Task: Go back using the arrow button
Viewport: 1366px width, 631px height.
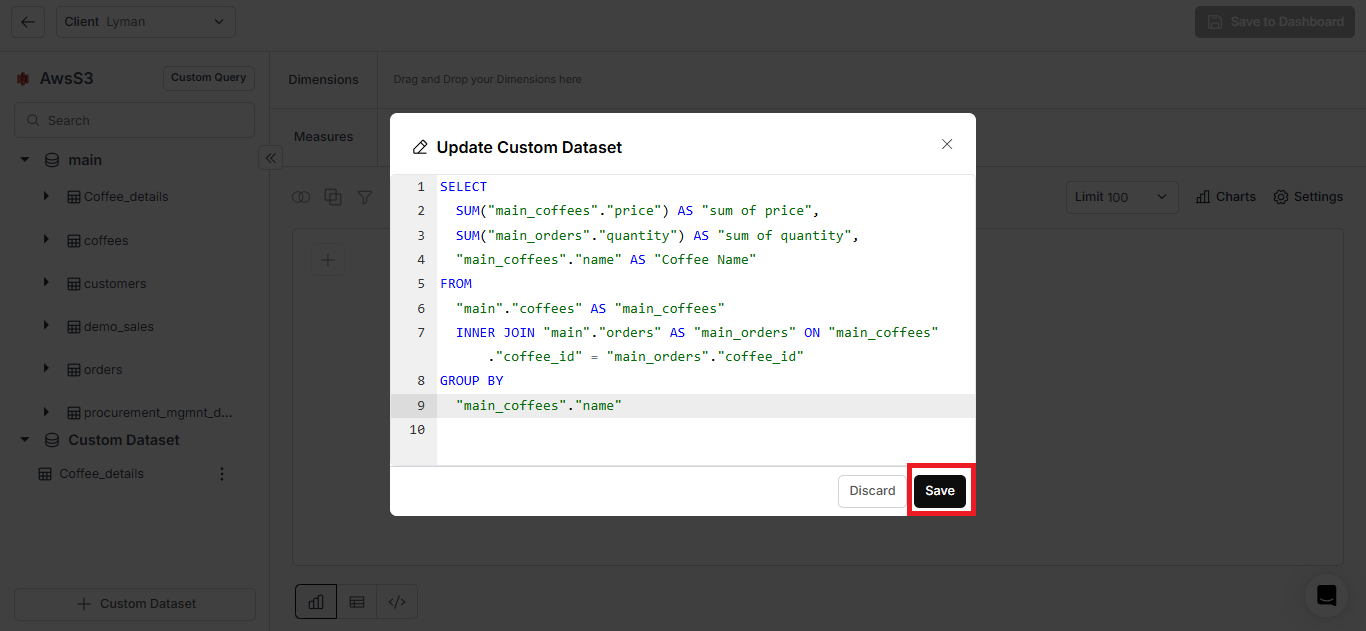Action: point(28,22)
